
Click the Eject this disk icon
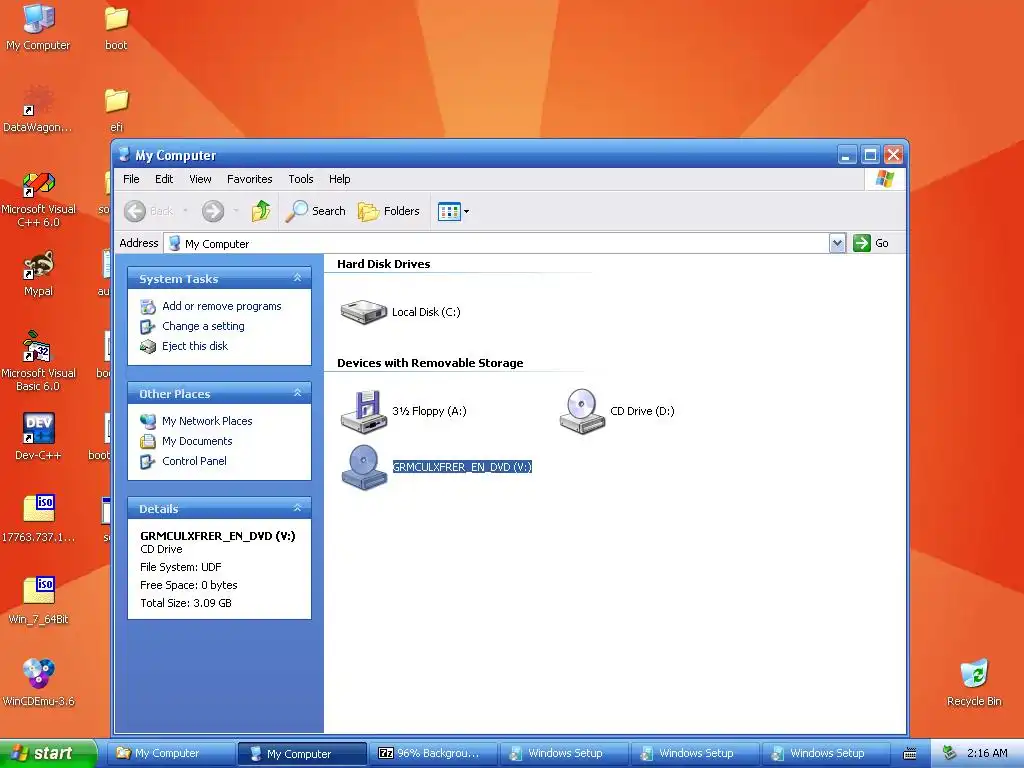pos(148,346)
